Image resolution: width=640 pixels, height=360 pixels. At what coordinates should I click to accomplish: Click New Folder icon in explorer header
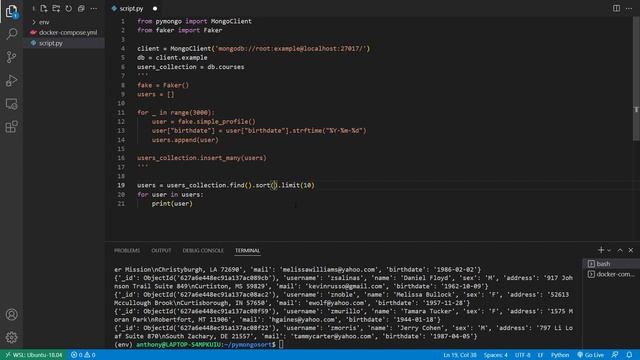pos(56,9)
